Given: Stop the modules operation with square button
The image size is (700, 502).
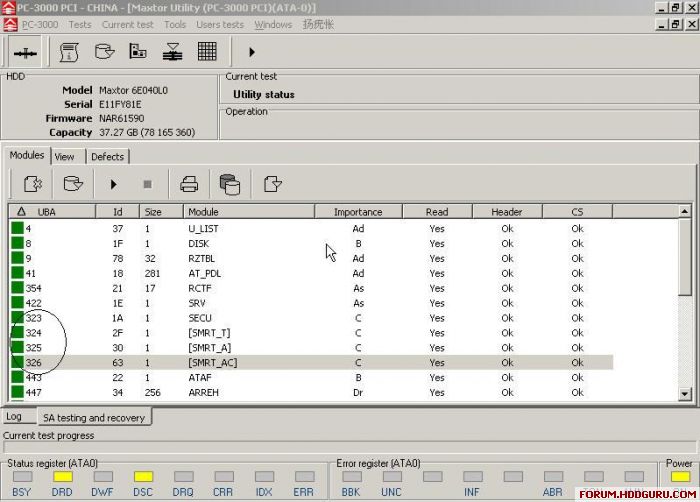Looking at the screenshot, I should (147, 184).
